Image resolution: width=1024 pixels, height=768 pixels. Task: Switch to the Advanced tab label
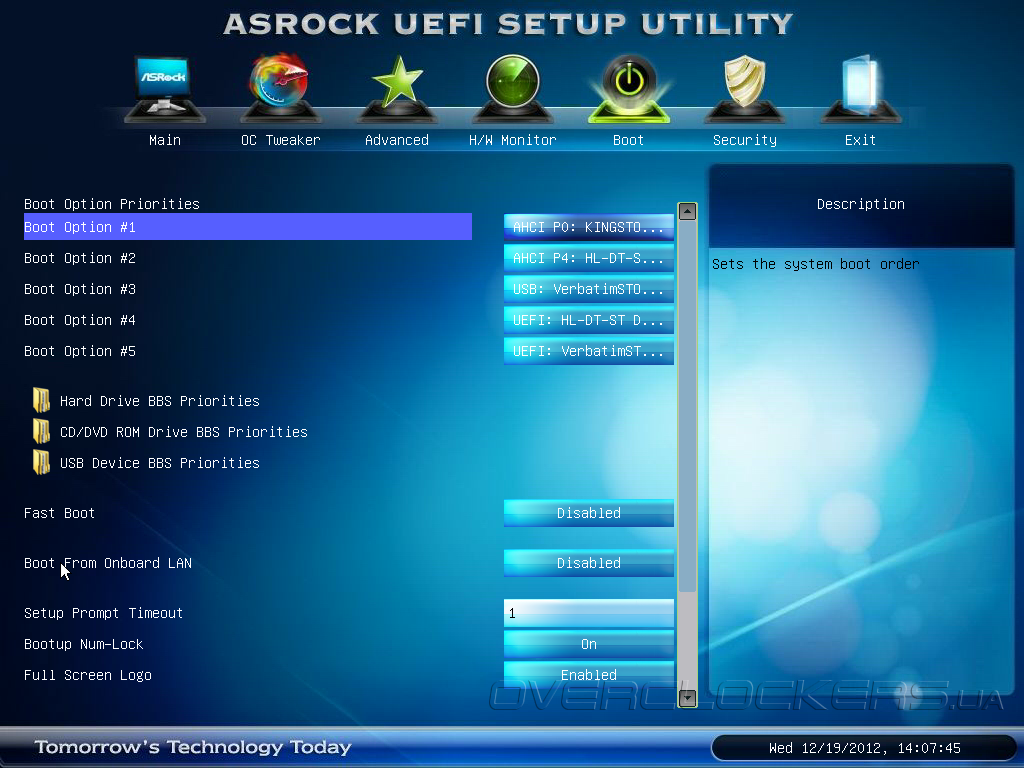coord(396,140)
